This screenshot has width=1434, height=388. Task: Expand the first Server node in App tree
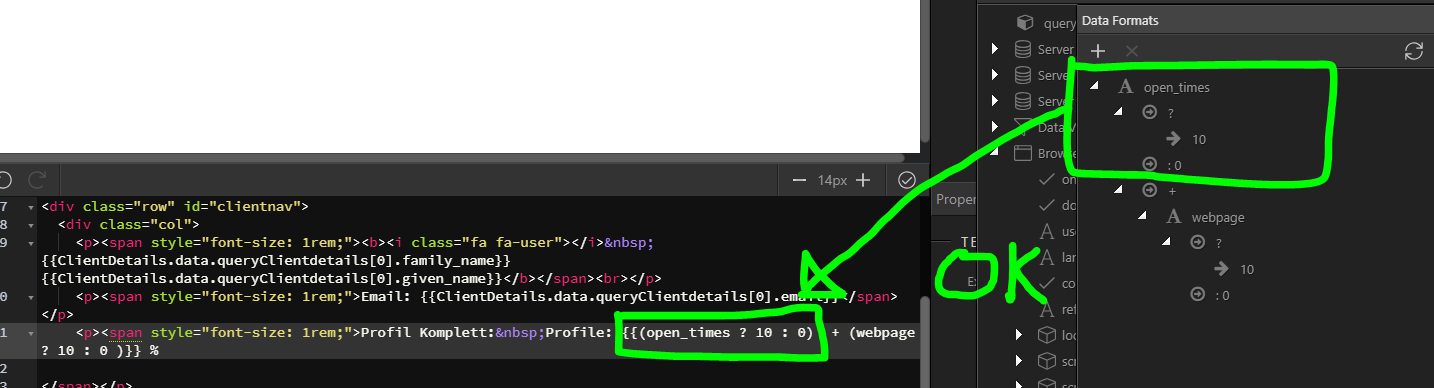click(995, 49)
